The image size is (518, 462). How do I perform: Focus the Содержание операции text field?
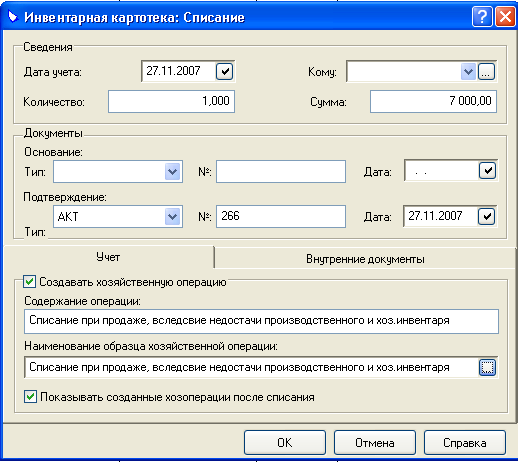261,321
